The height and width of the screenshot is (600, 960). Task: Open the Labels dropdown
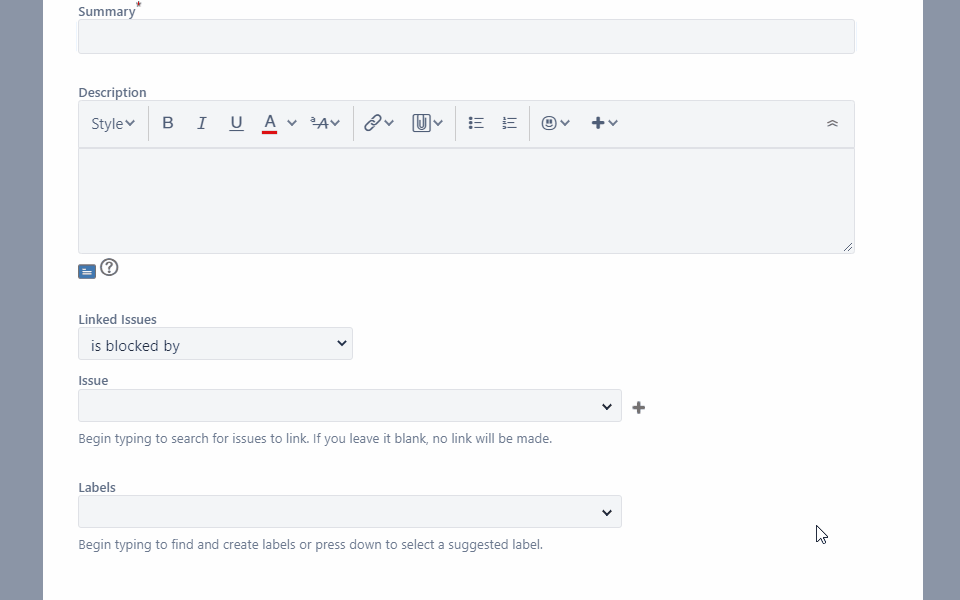[606, 512]
